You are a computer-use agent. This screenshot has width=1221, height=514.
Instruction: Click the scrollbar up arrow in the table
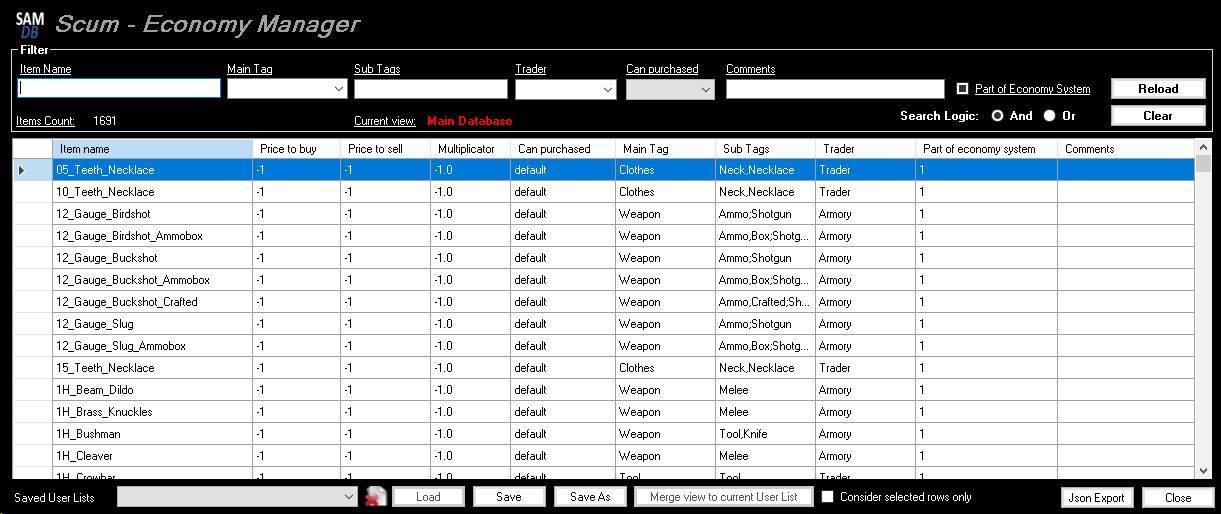pyautogui.click(x=1203, y=148)
